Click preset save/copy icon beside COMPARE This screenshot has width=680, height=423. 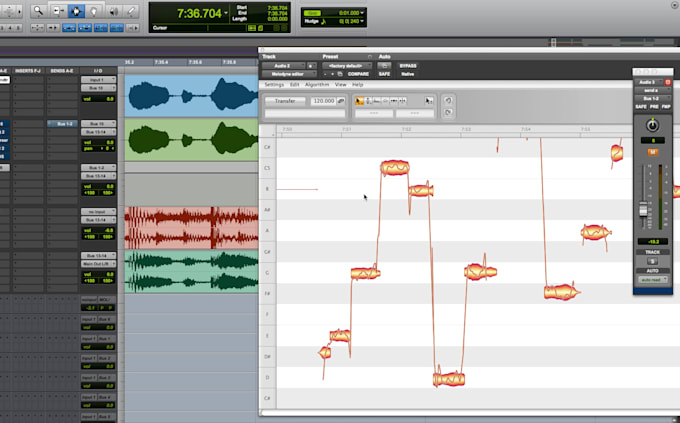point(340,74)
